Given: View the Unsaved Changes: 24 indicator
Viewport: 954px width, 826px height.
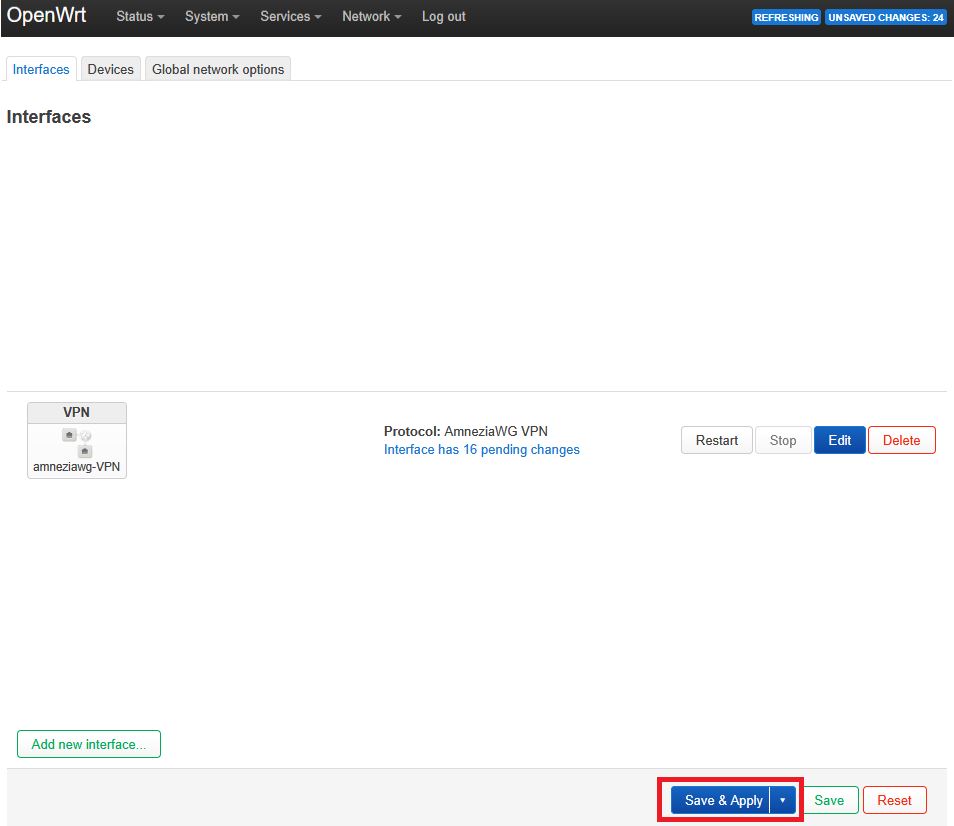Looking at the screenshot, I should point(885,17).
